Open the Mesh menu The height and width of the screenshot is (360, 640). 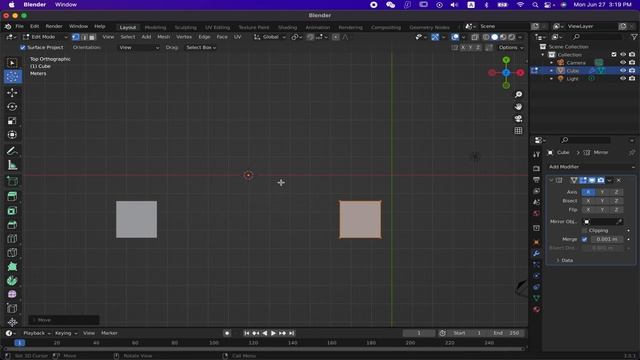163,37
